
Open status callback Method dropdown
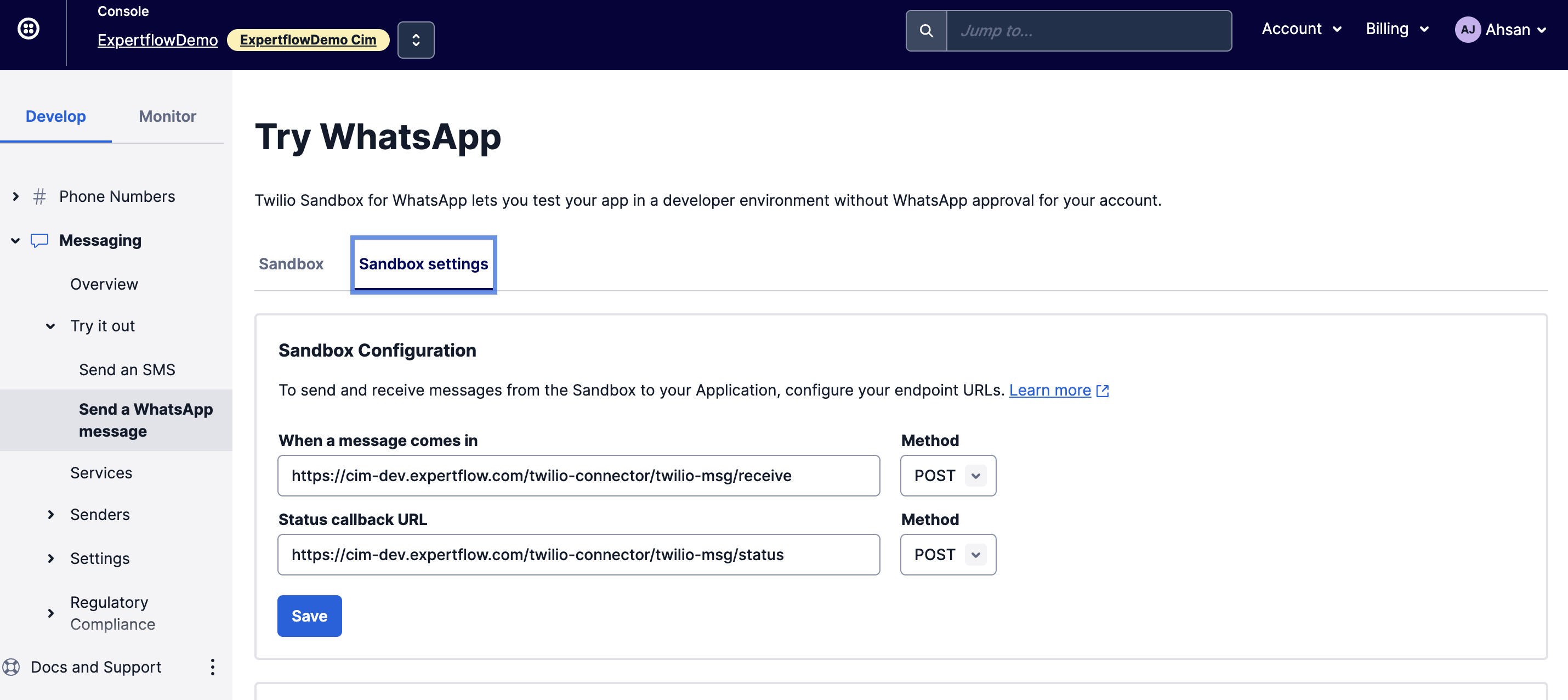[948, 555]
